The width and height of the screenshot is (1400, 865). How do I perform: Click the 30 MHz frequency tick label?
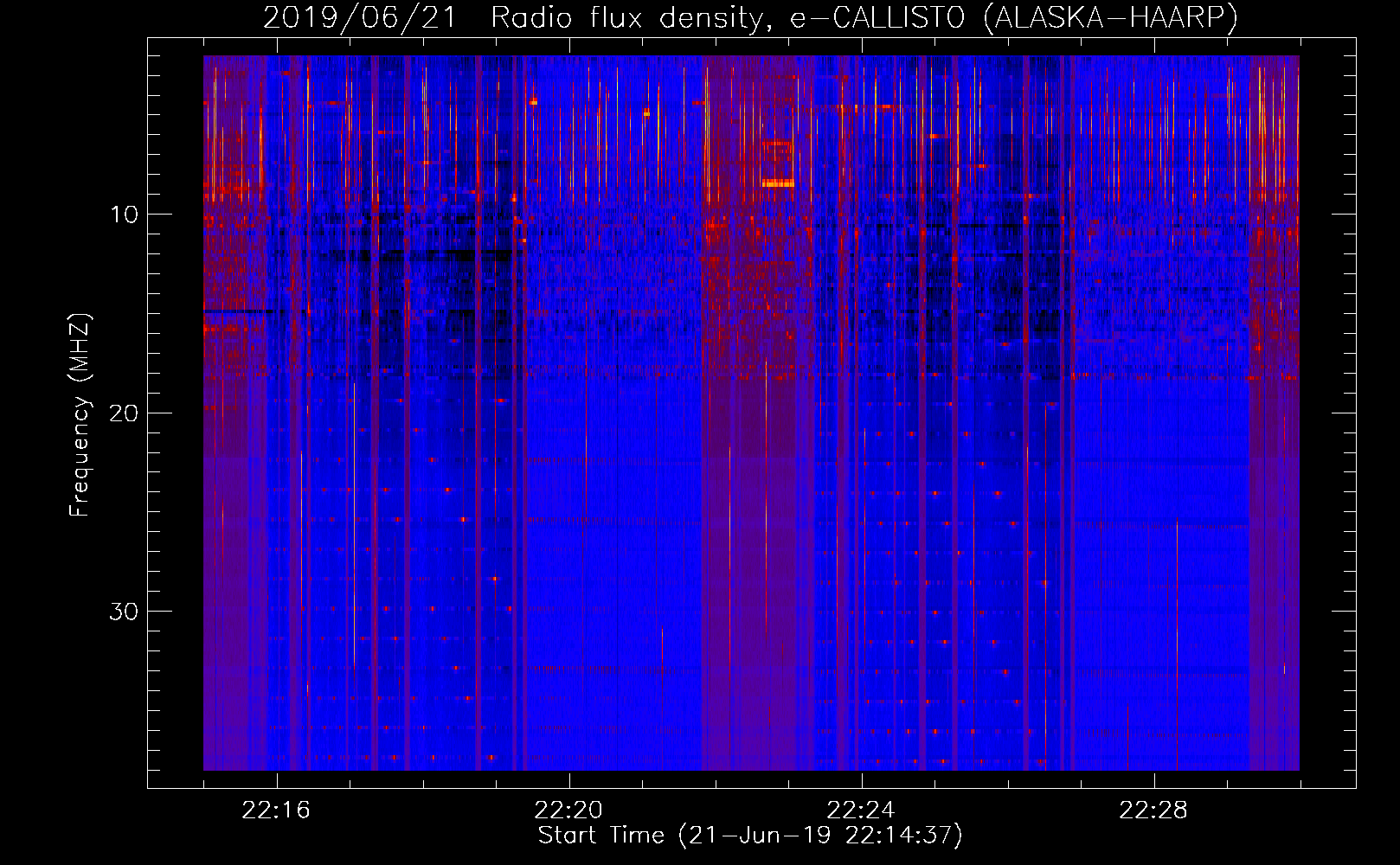(x=125, y=612)
